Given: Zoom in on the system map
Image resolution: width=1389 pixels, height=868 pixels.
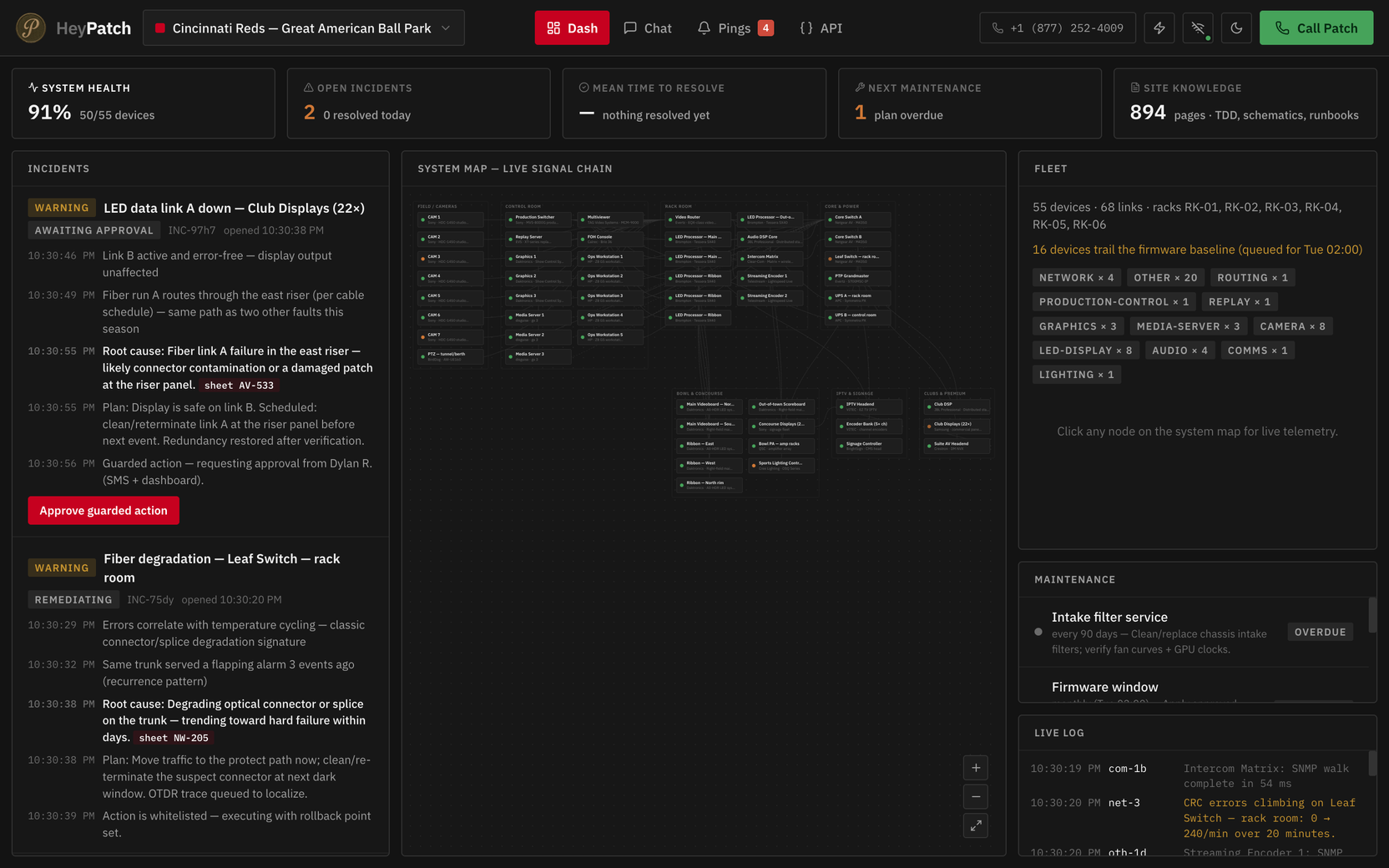Looking at the screenshot, I should click(x=976, y=768).
